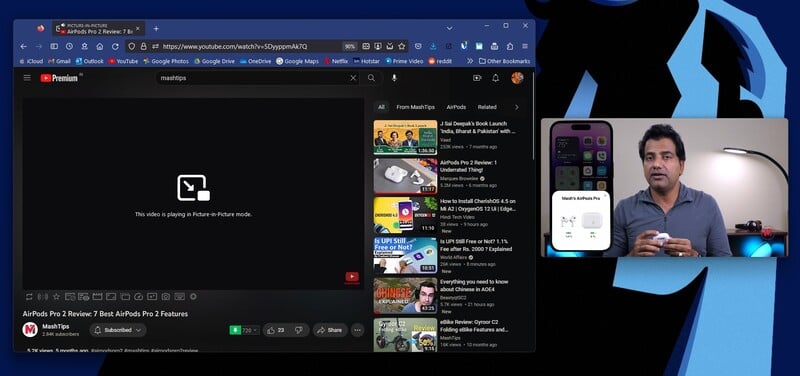Go to the browser home page
This screenshot has width=800, height=376.
(x=100, y=46)
